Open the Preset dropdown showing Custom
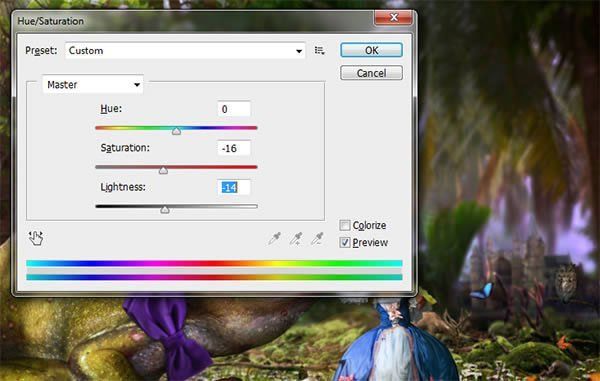The height and width of the screenshot is (381, 600). (x=185, y=50)
